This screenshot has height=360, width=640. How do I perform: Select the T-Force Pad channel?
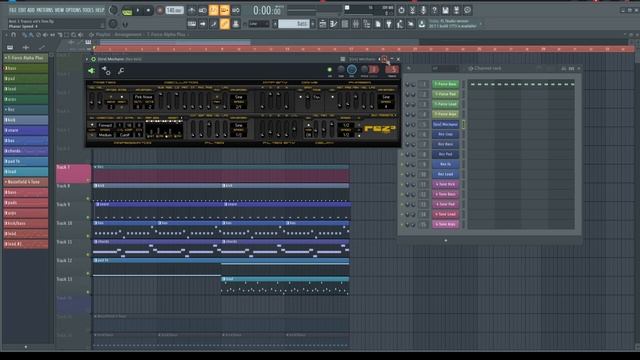coord(445,94)
